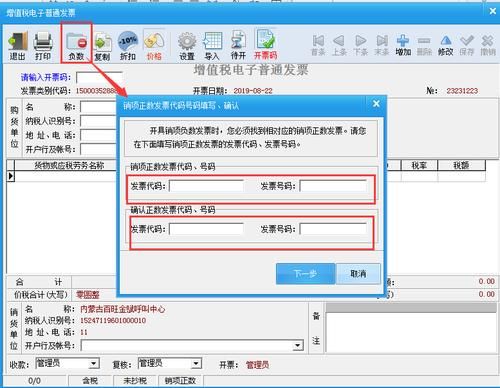Select the 负数 negative invoice icon
The image size is (500, 388).
click(x=76, y=46)
